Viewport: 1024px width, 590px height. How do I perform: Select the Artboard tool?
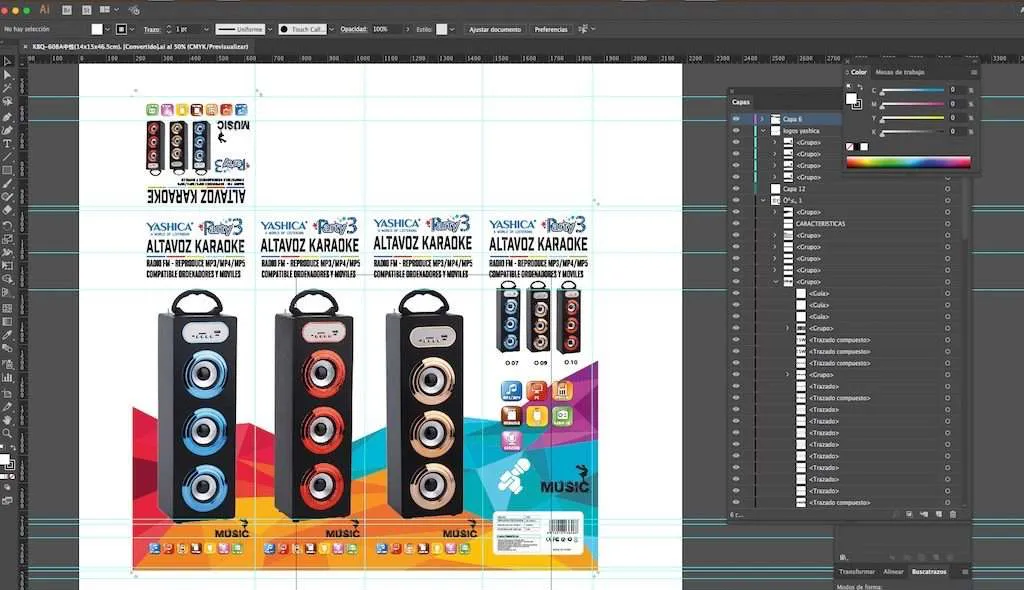[7, 393]
